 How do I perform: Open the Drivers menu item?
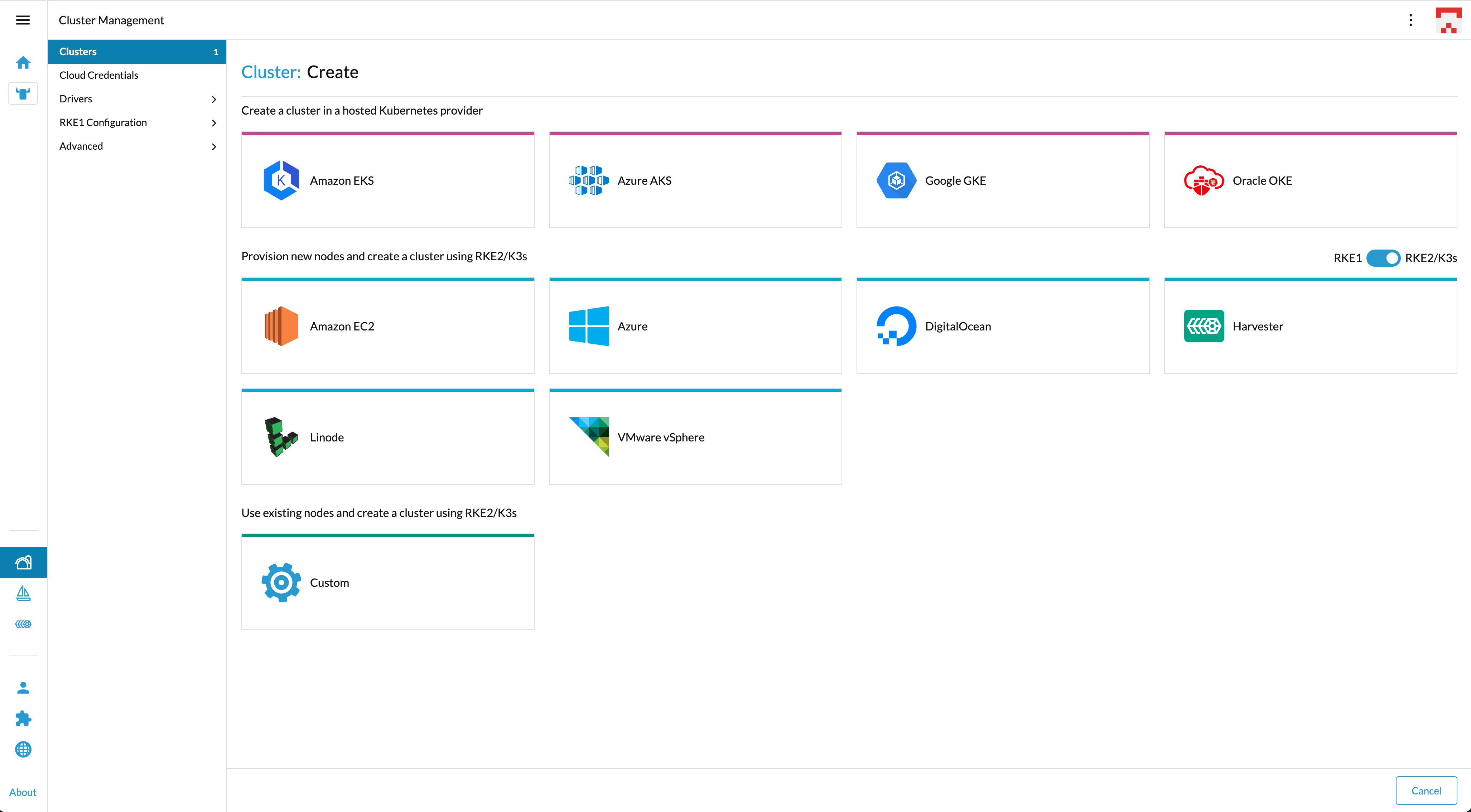(x=137, y=99)
